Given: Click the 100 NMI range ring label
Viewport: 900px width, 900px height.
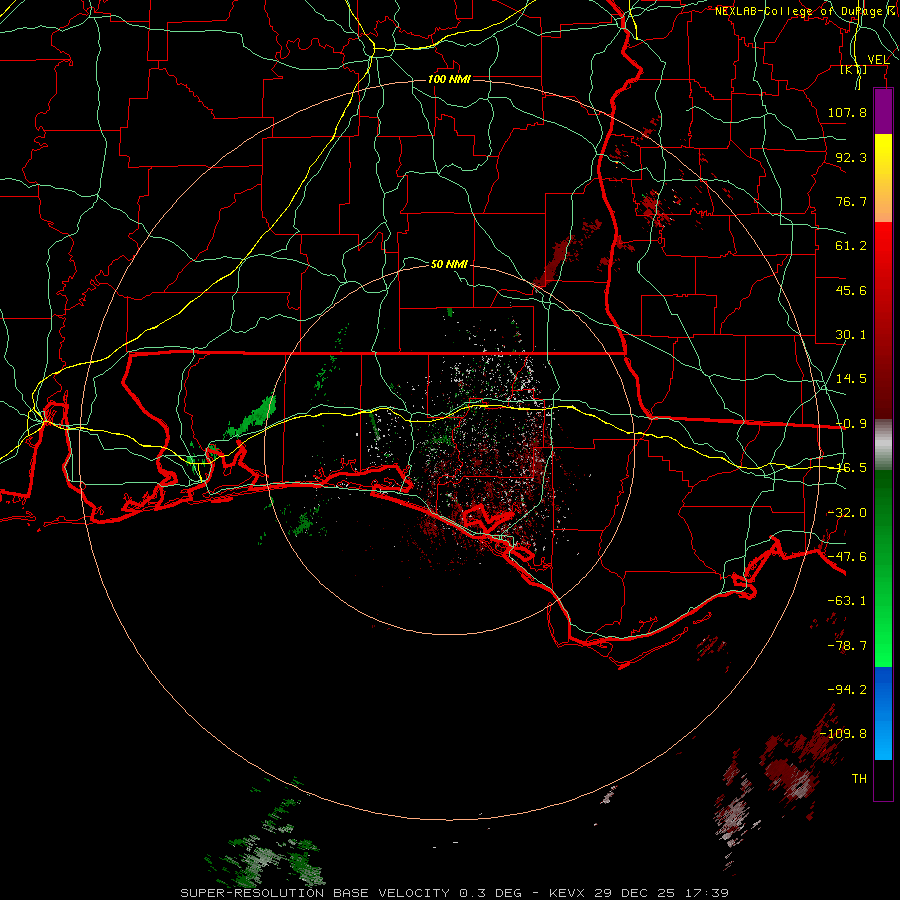Looking at the screenshot, I should pos(449,79).
